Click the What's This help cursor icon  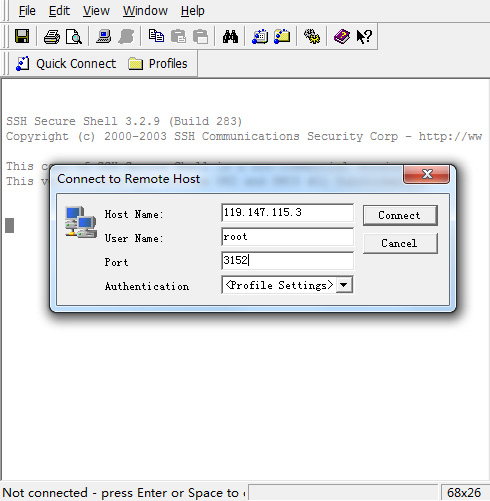click(364, 36)
